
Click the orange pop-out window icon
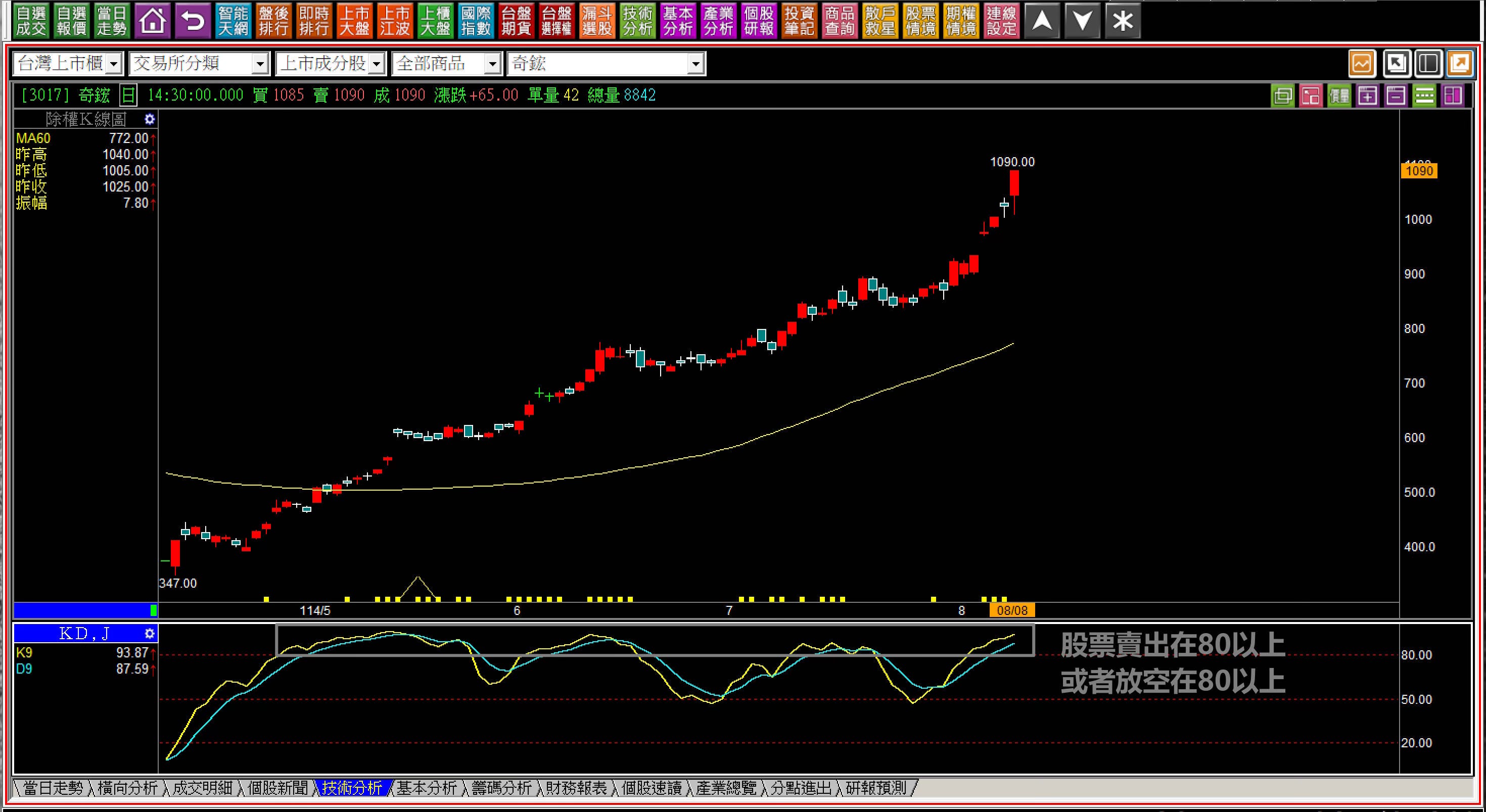pos(1460,64)
